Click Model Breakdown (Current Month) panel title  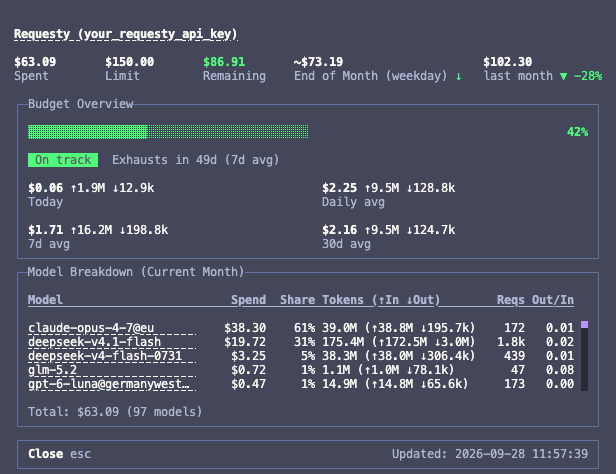point(136,272)
